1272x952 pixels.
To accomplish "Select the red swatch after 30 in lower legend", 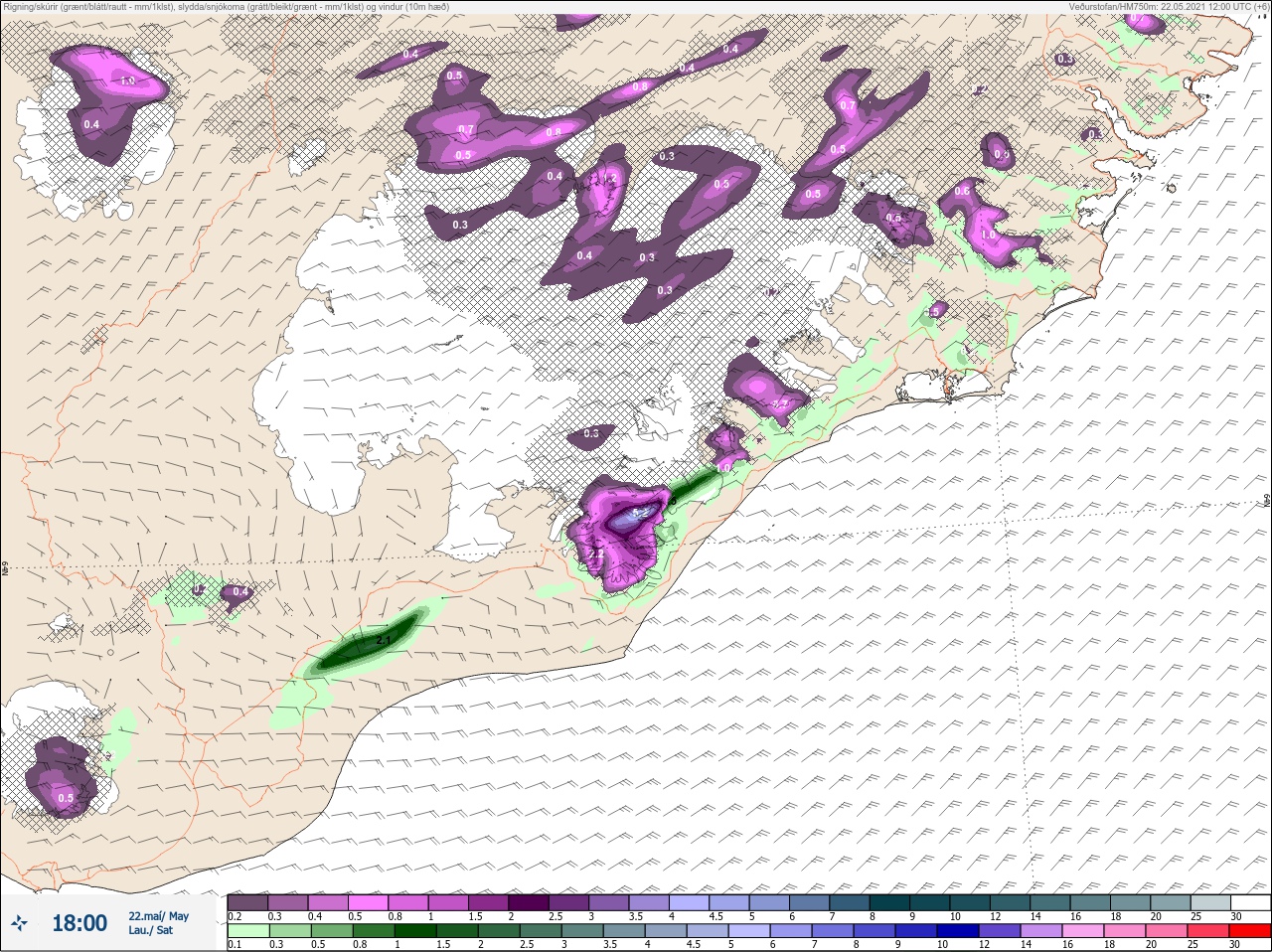I will click(x=1252, y=930).
